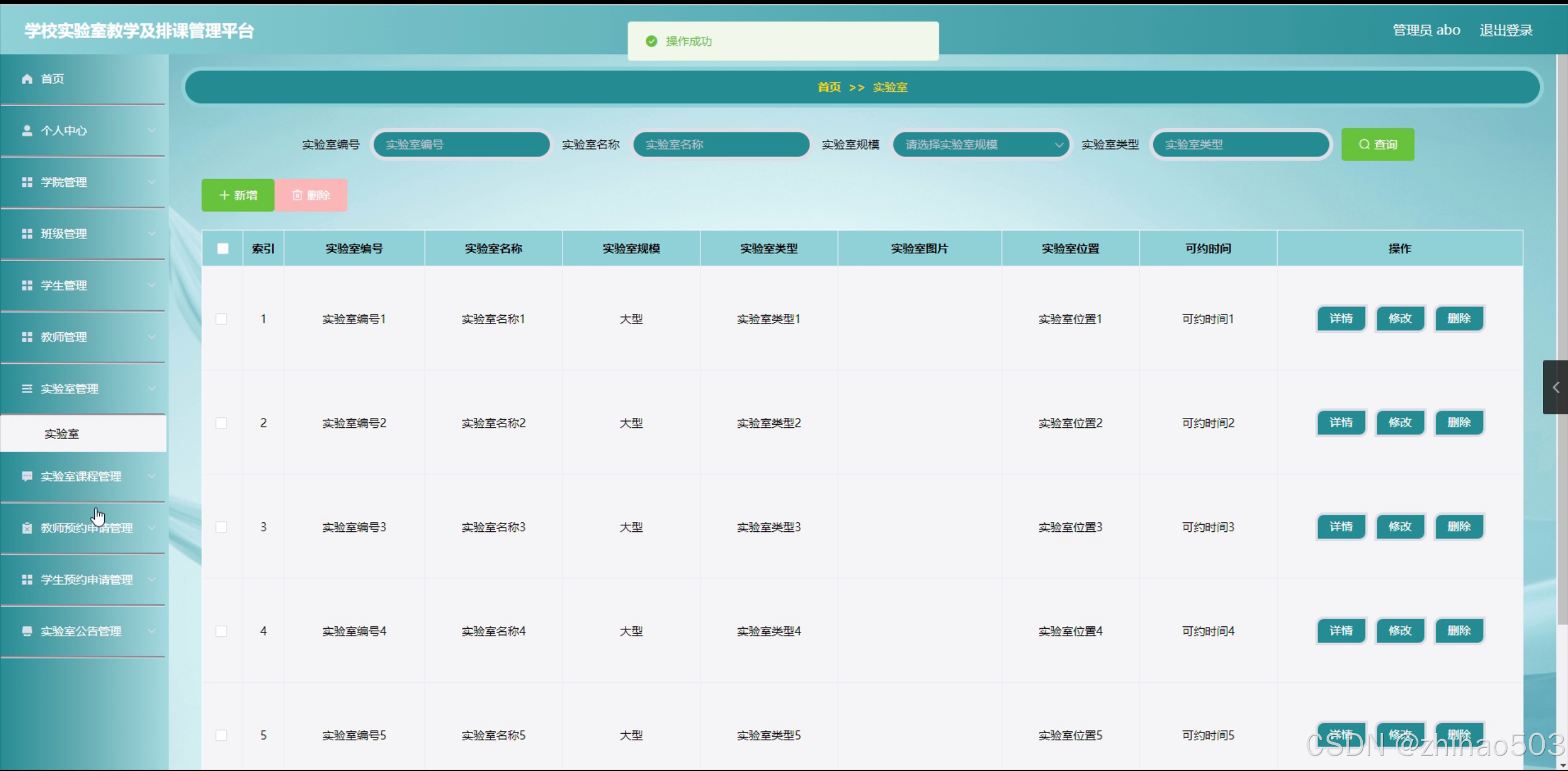Open the 学生预约申请管理 menu
This screenshot has width=1568, height=771.
point(86,580)
